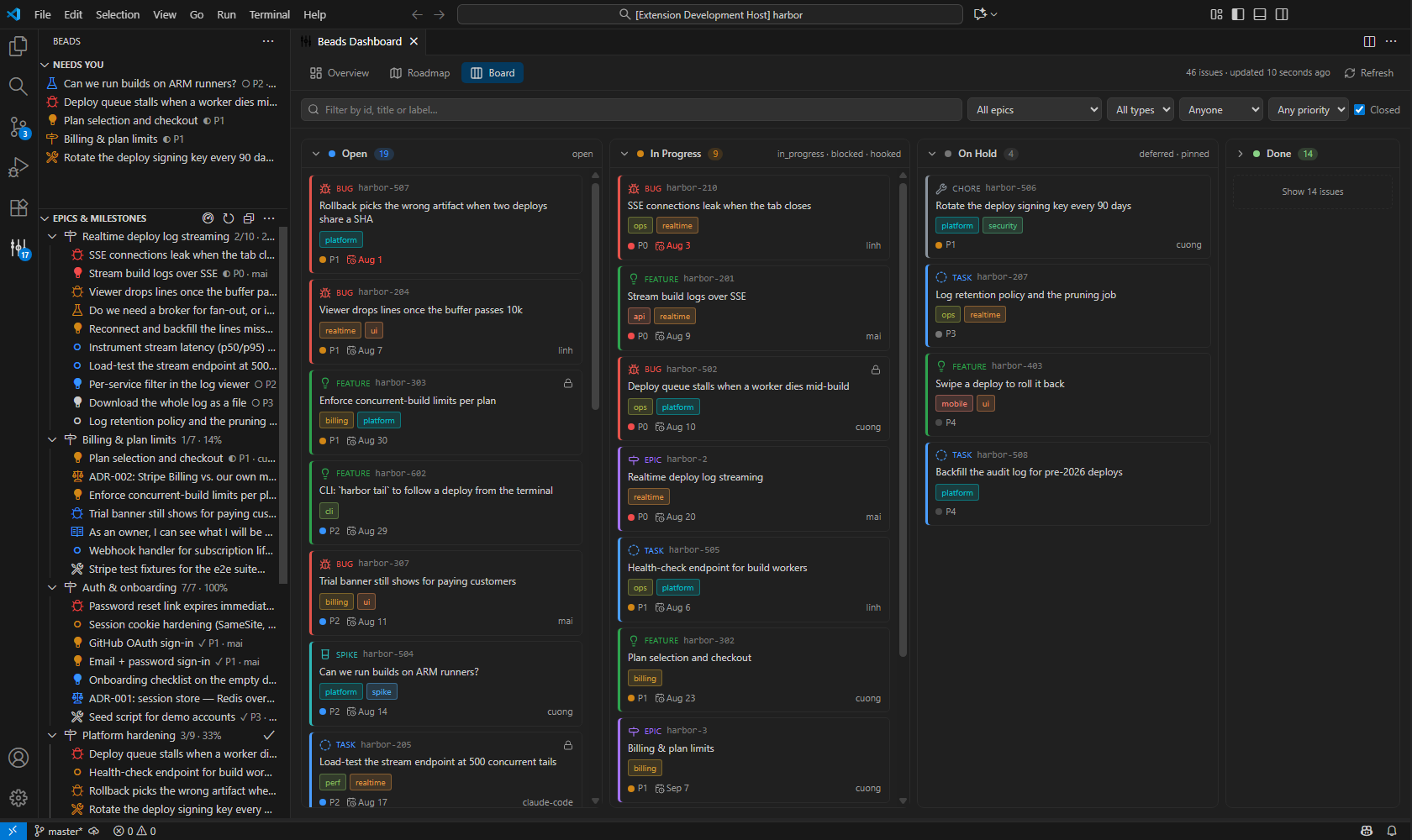Click the dashboard gauge icon in Epics & Milestones header
This screenshot has height=840, width=1412.
point(208,218)
